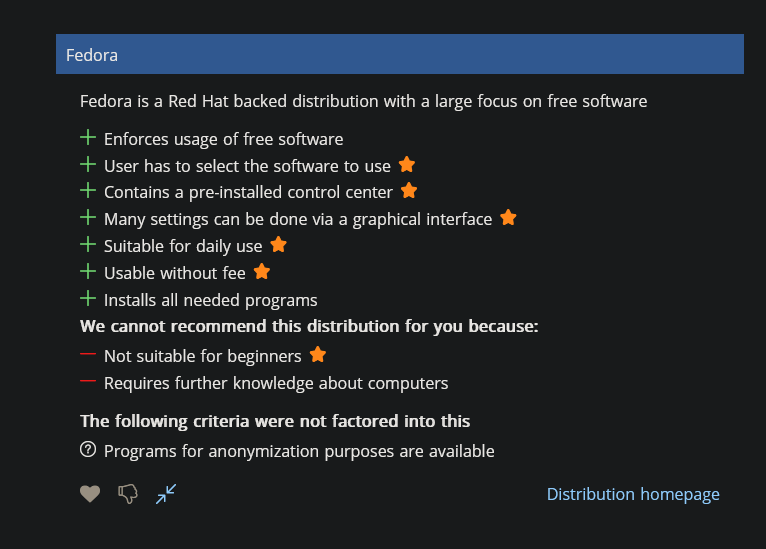Click the 'Suitable for daily use' text
766x549 pixels.
coord(183,246)
